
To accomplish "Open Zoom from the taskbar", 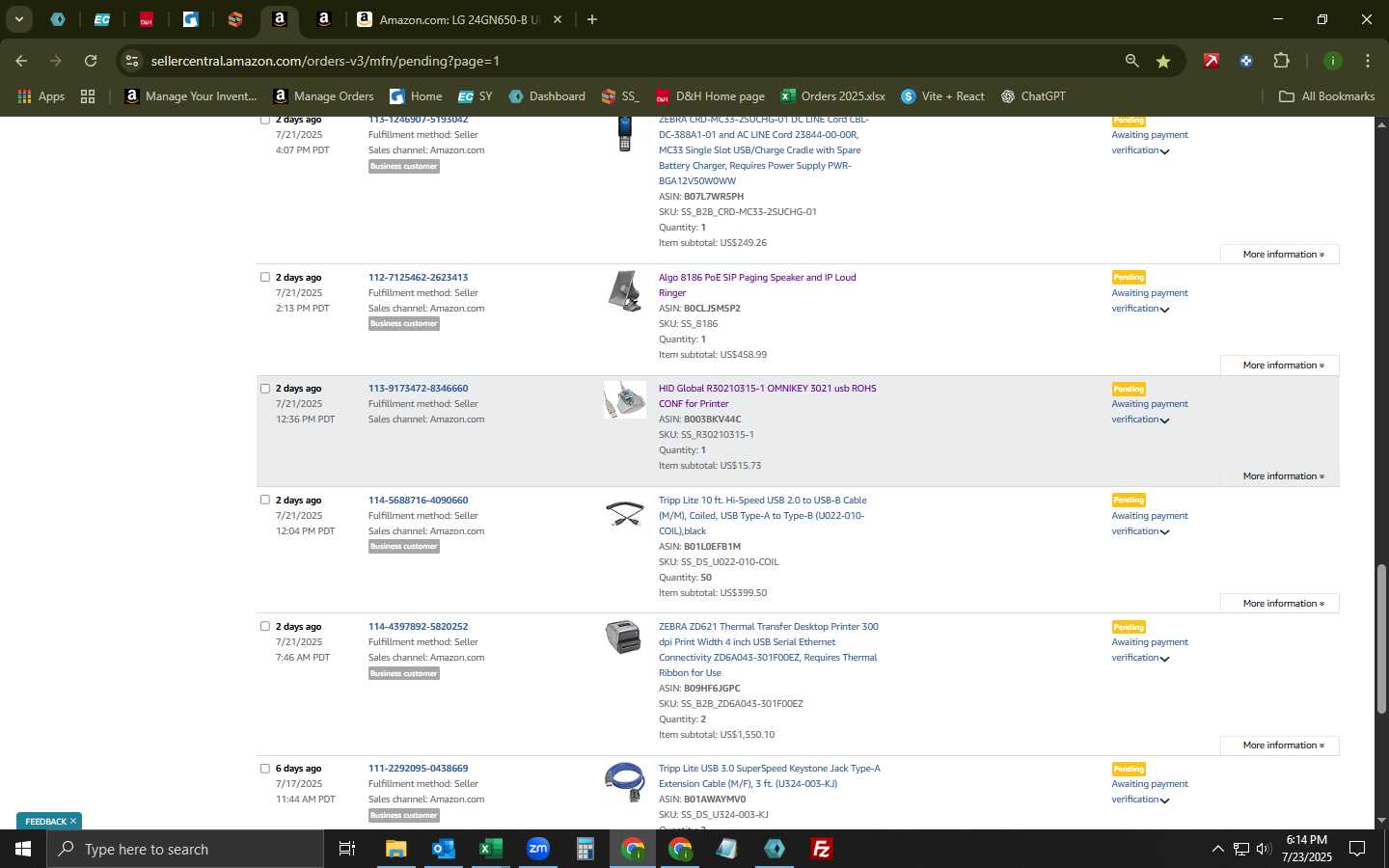I will (537, 849).
